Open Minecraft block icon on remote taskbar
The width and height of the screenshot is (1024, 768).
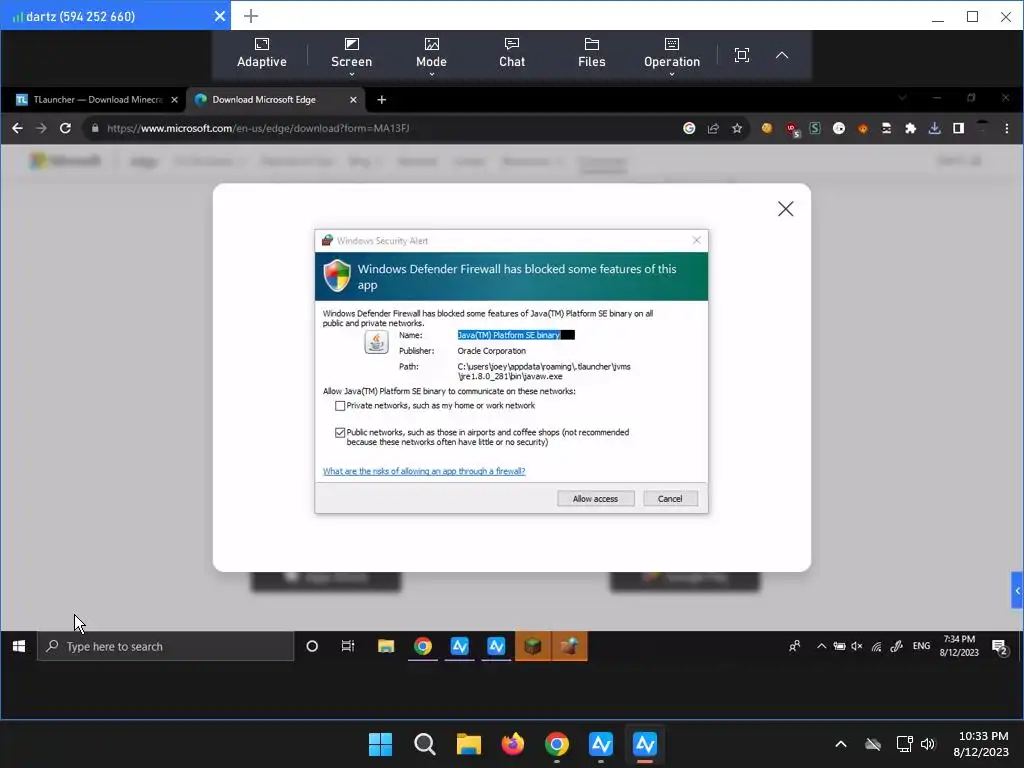click(x=533, y=646)
